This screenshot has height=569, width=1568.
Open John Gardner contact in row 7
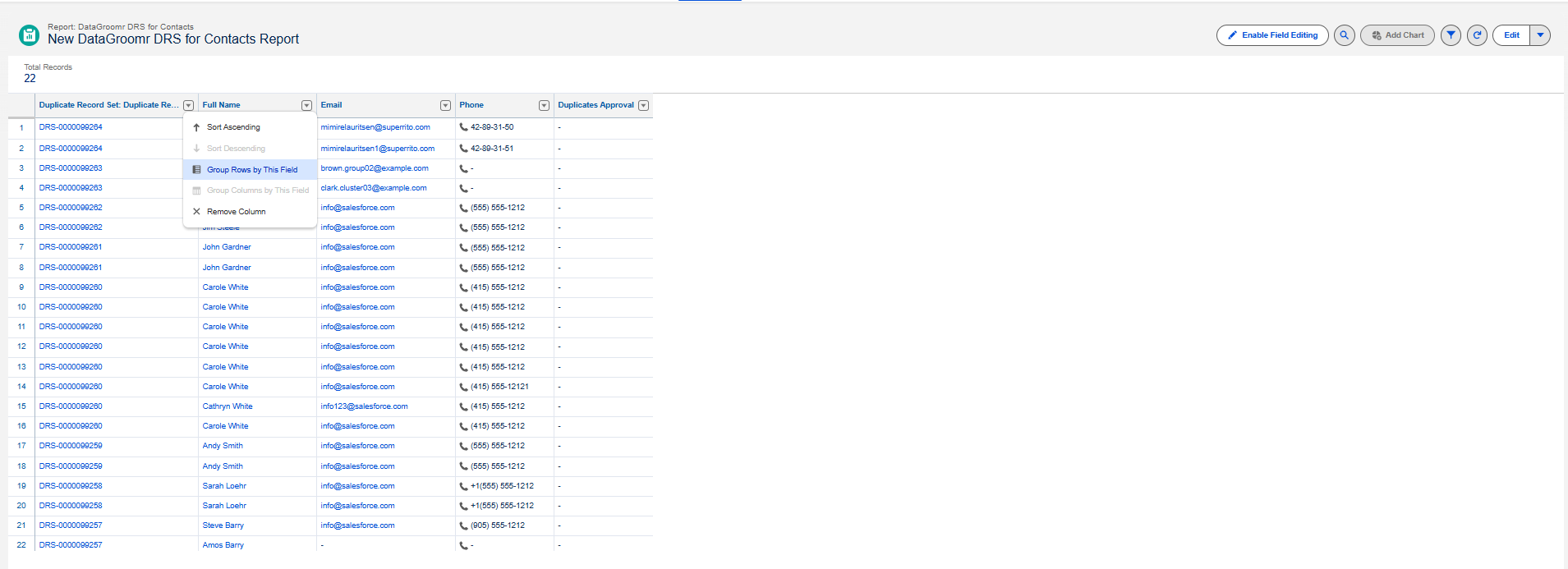click(227, 247)
